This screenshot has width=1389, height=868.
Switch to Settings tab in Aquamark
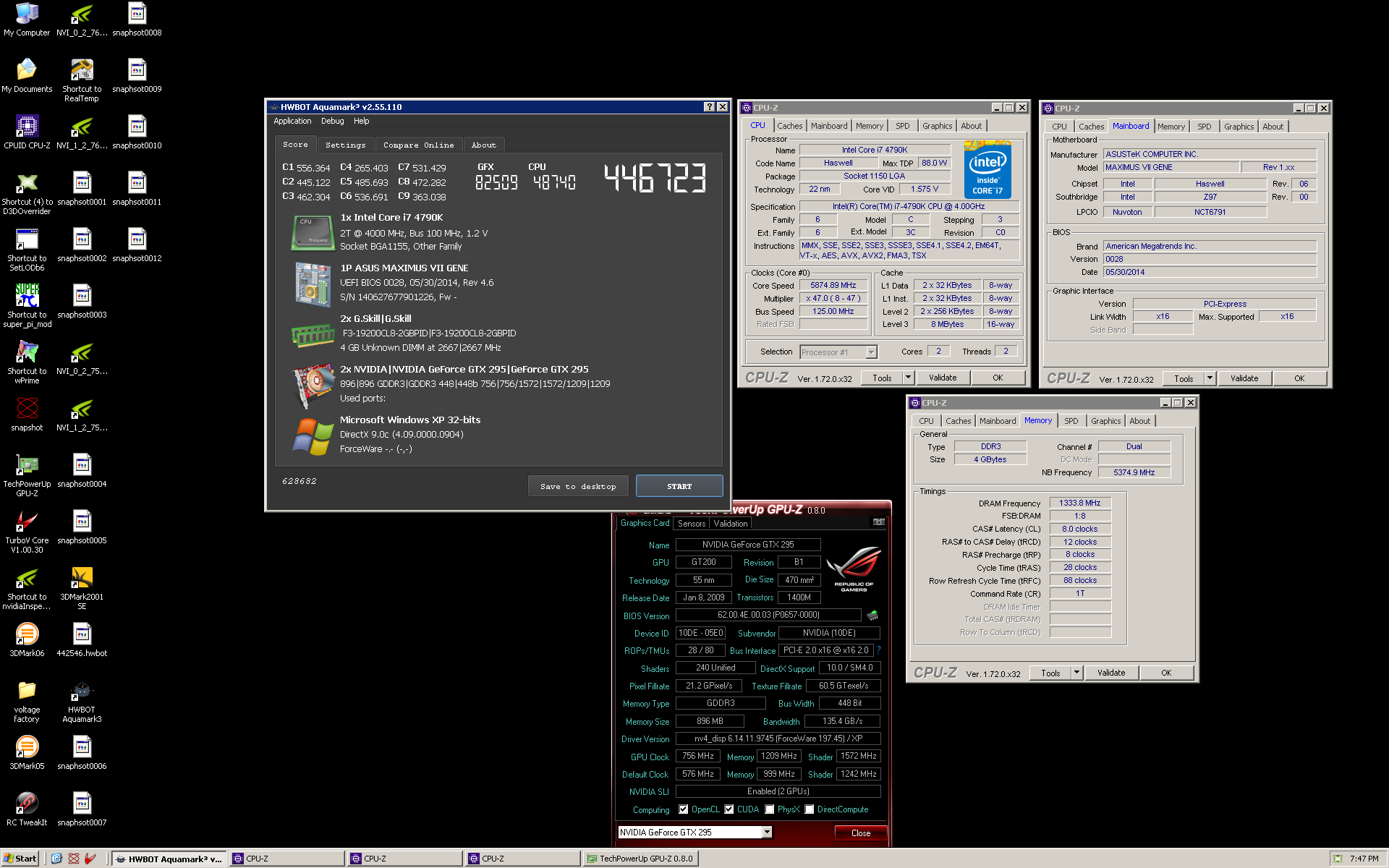[x=346, y=145]
